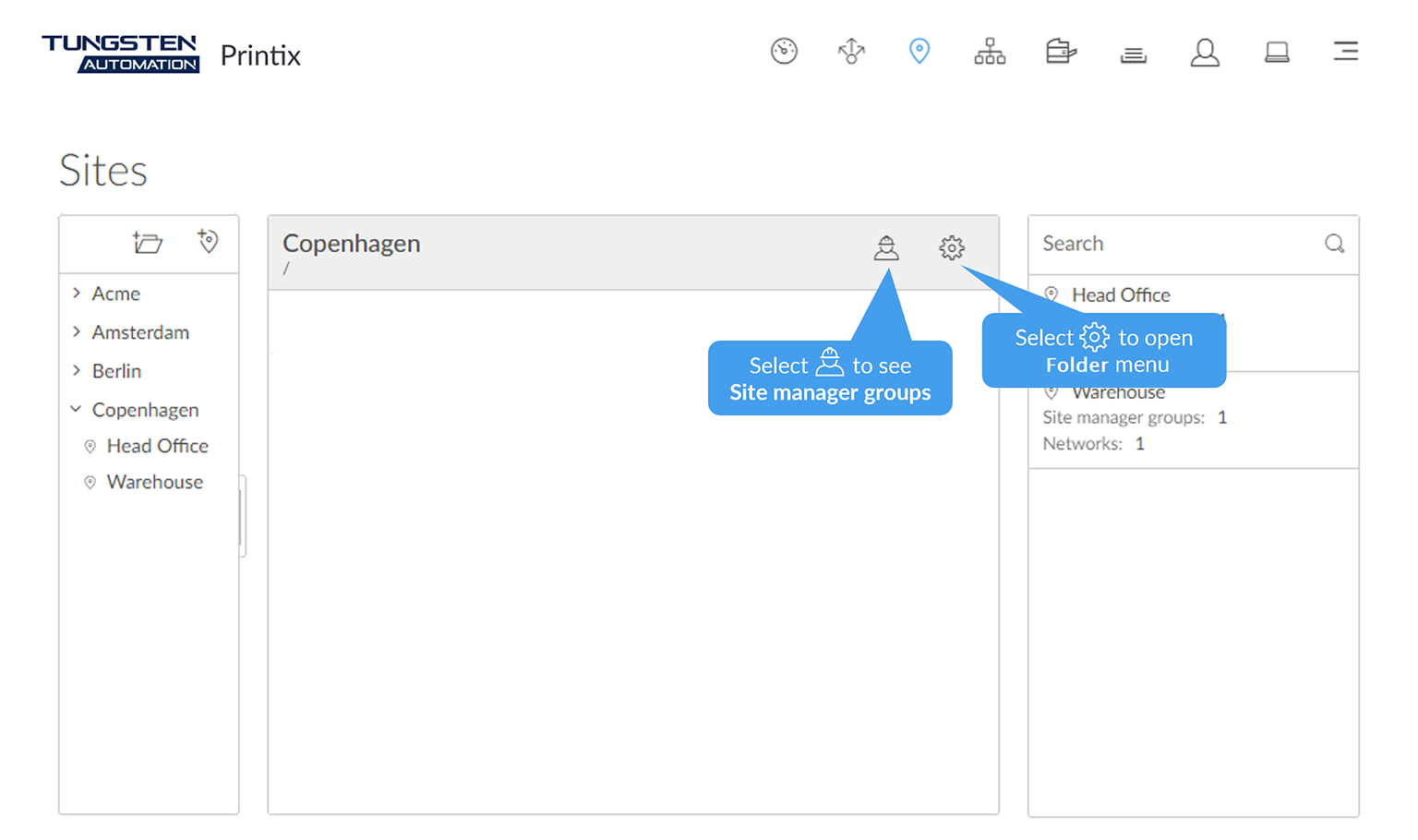Viewport: 1418px width, 840px height.
Task: Open the Users icon in top bar
Action: click(x=1205, y=53)
